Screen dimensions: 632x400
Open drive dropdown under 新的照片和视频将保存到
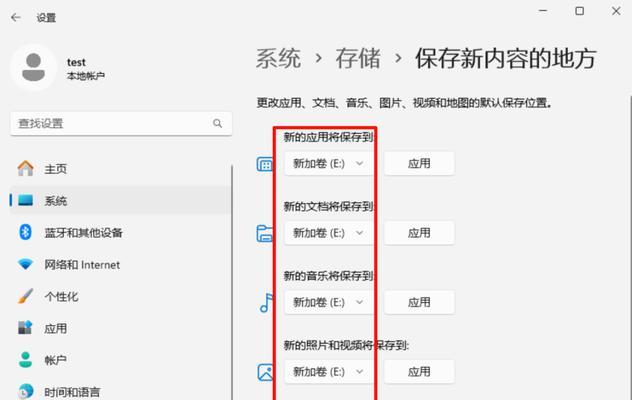coord(329,371)
